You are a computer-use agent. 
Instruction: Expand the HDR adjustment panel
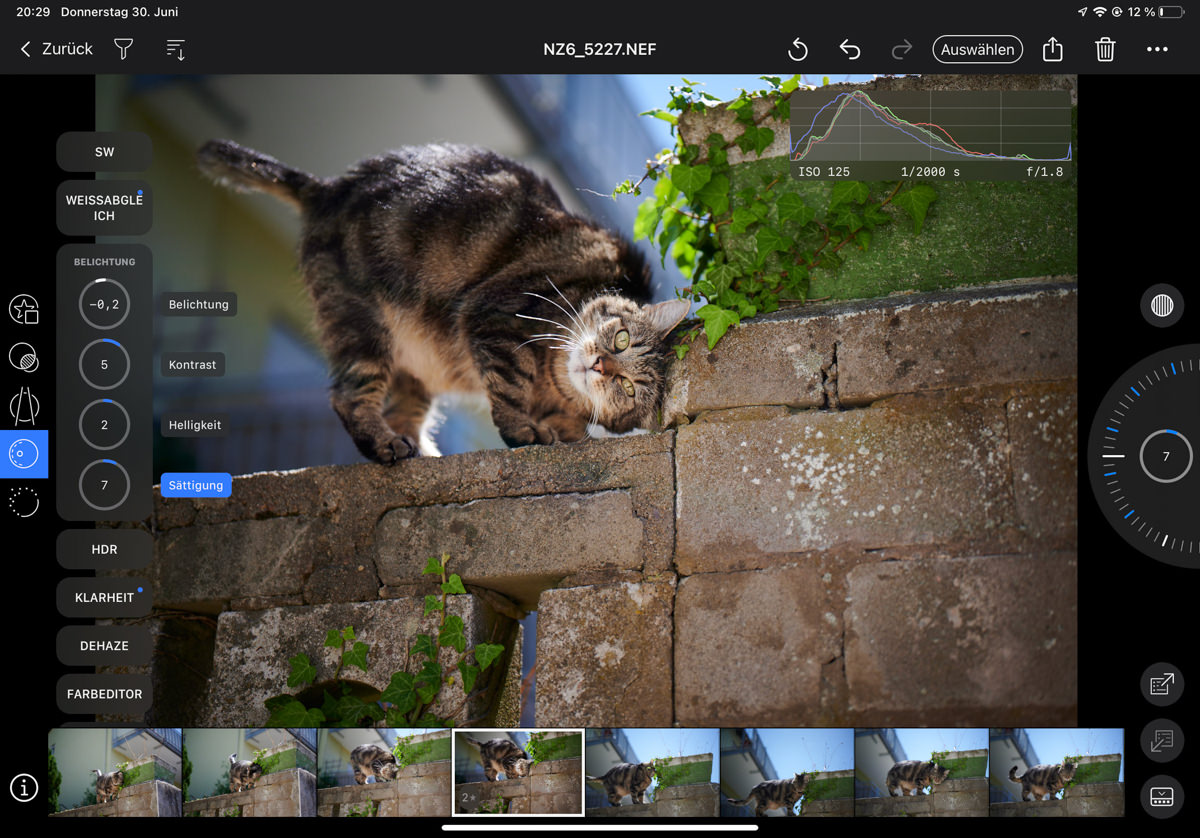point(104,549)
